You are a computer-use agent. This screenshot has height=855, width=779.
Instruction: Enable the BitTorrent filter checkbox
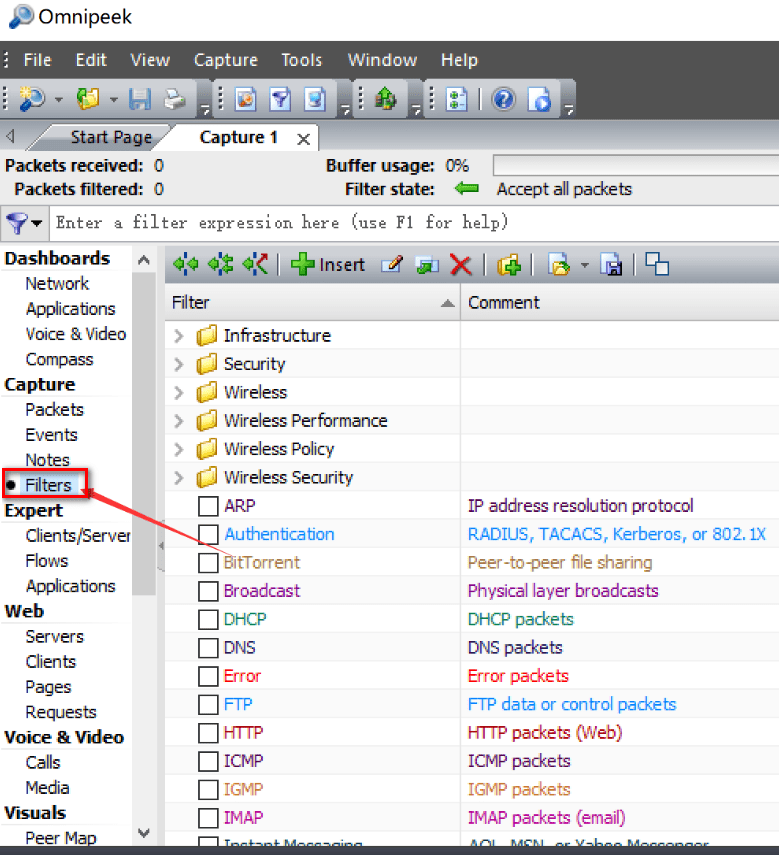click(208, 563)
